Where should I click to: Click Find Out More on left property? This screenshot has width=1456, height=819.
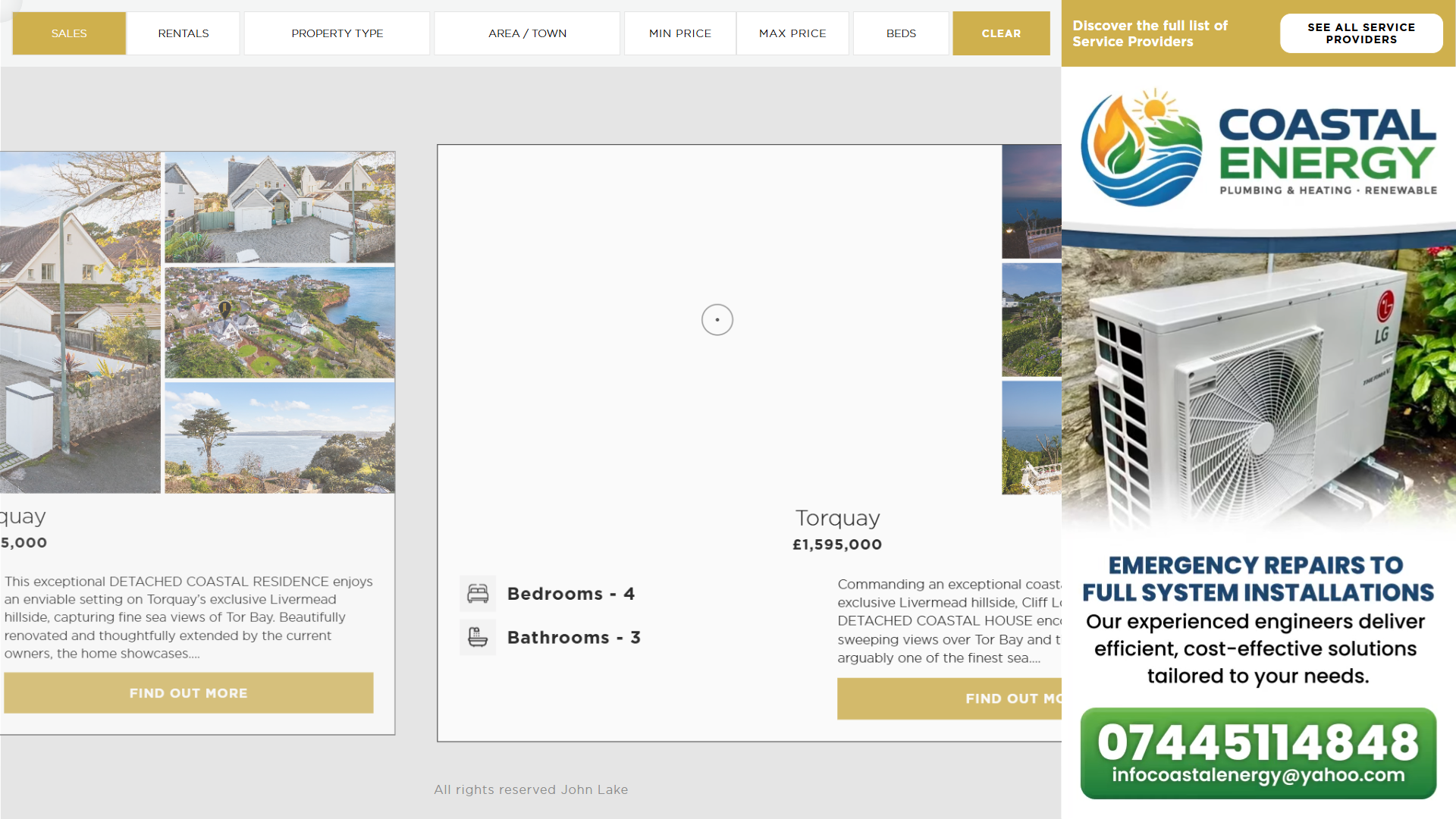[188, 693]
